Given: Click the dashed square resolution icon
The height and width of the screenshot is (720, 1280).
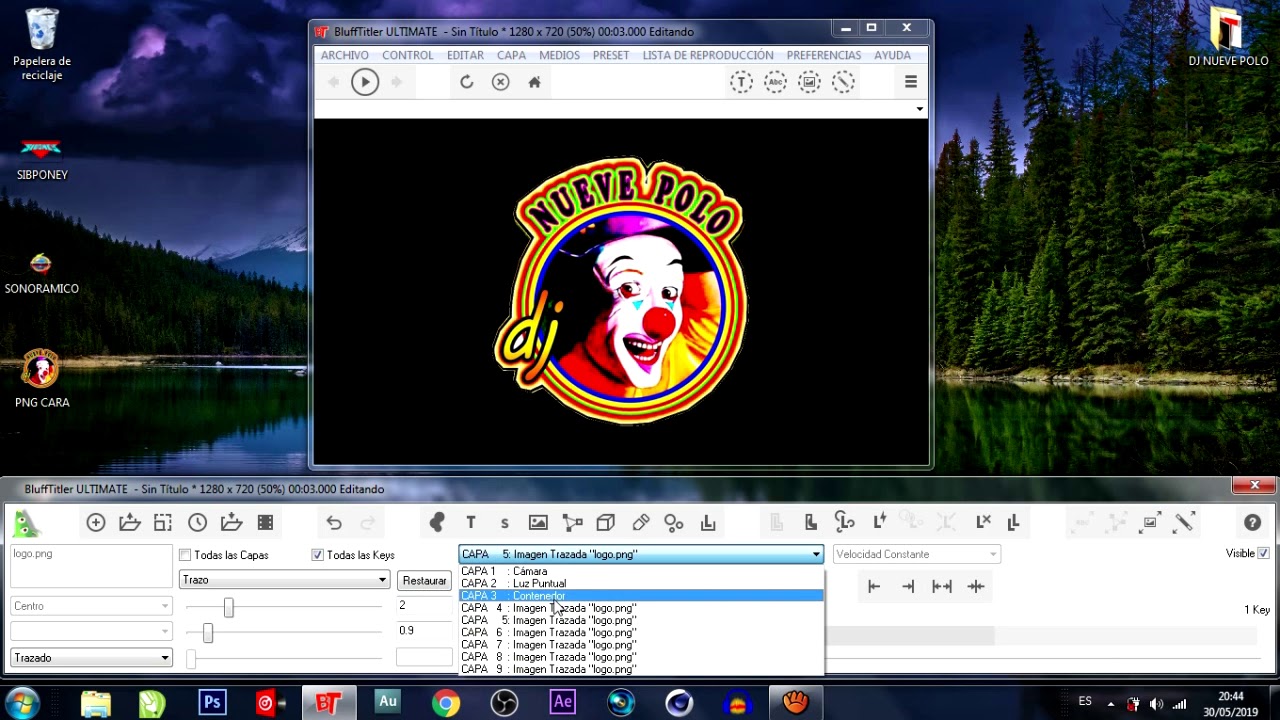Looking at the screenshot, I should click(163, 522).
